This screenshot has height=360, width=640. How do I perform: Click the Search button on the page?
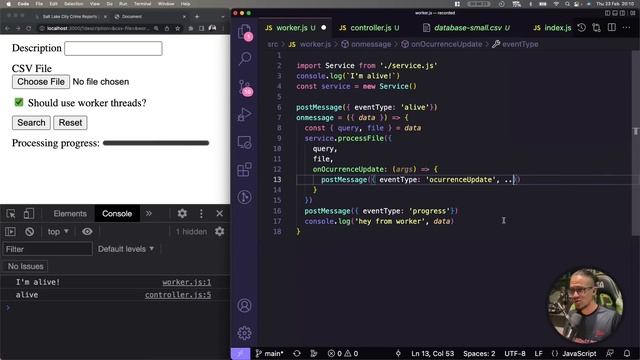(x=31, y=122)
